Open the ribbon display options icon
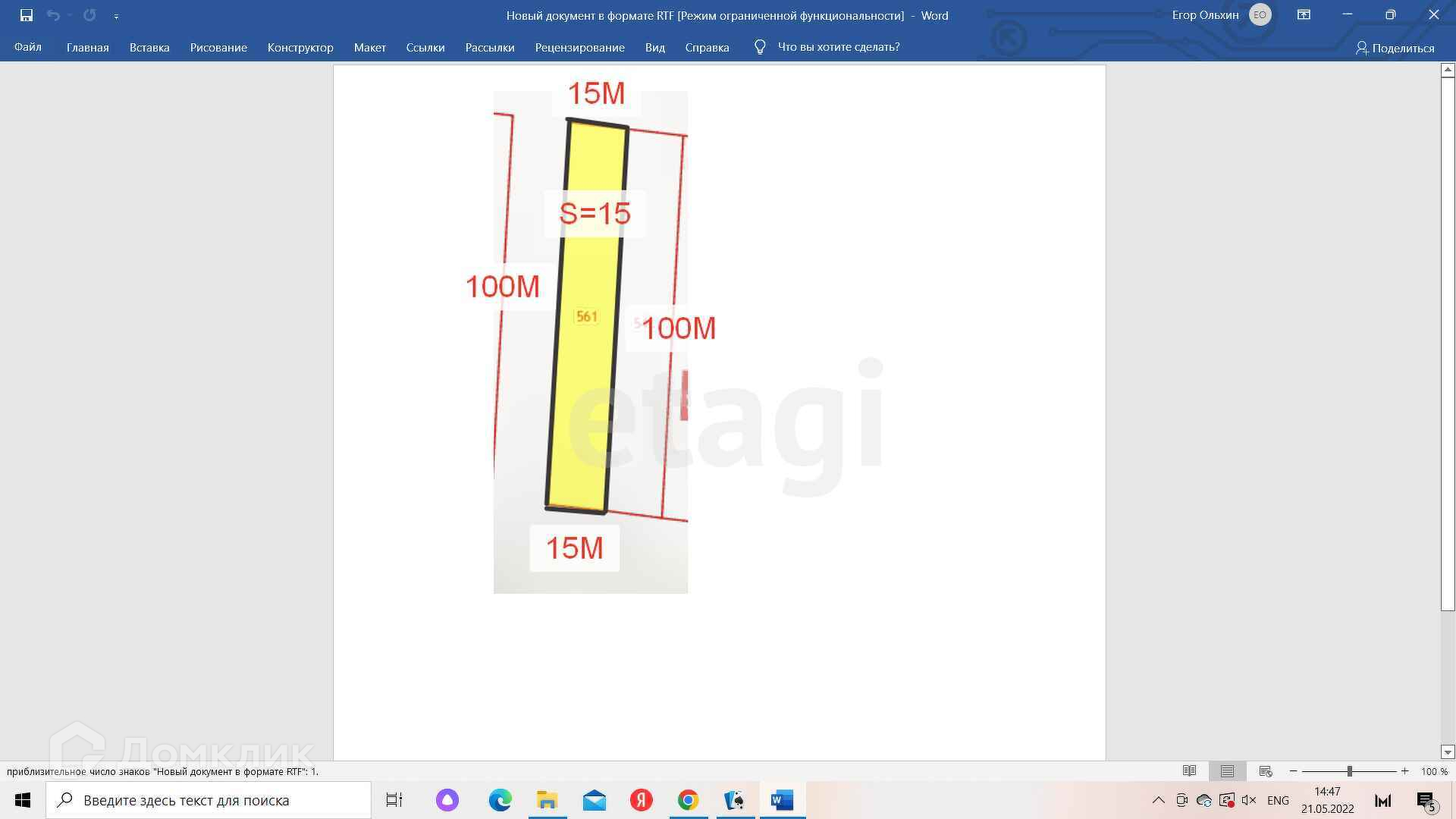The width and height of the screenshot is (1456, 819). 1304,15
